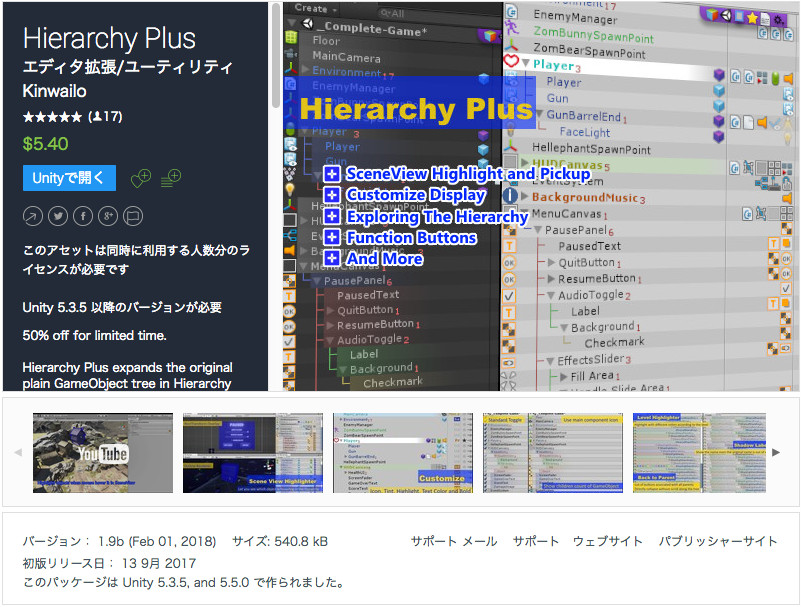Click the 'Hierarchy Plus' asset title

(109, 39)
